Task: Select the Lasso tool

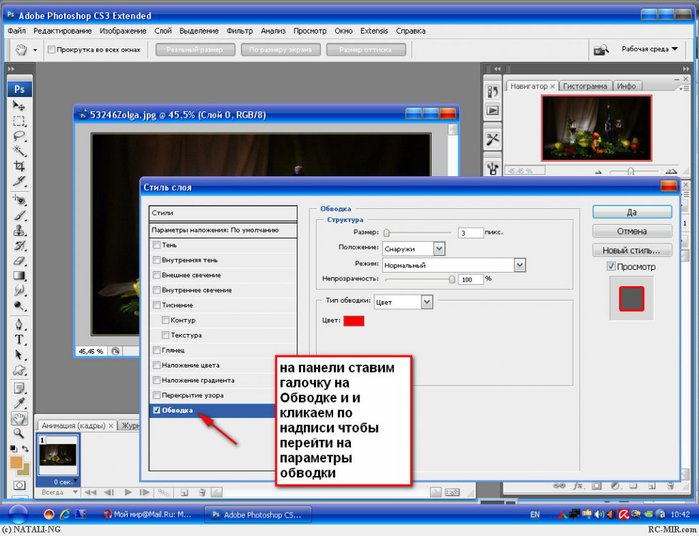Action: tap(19, 136)
